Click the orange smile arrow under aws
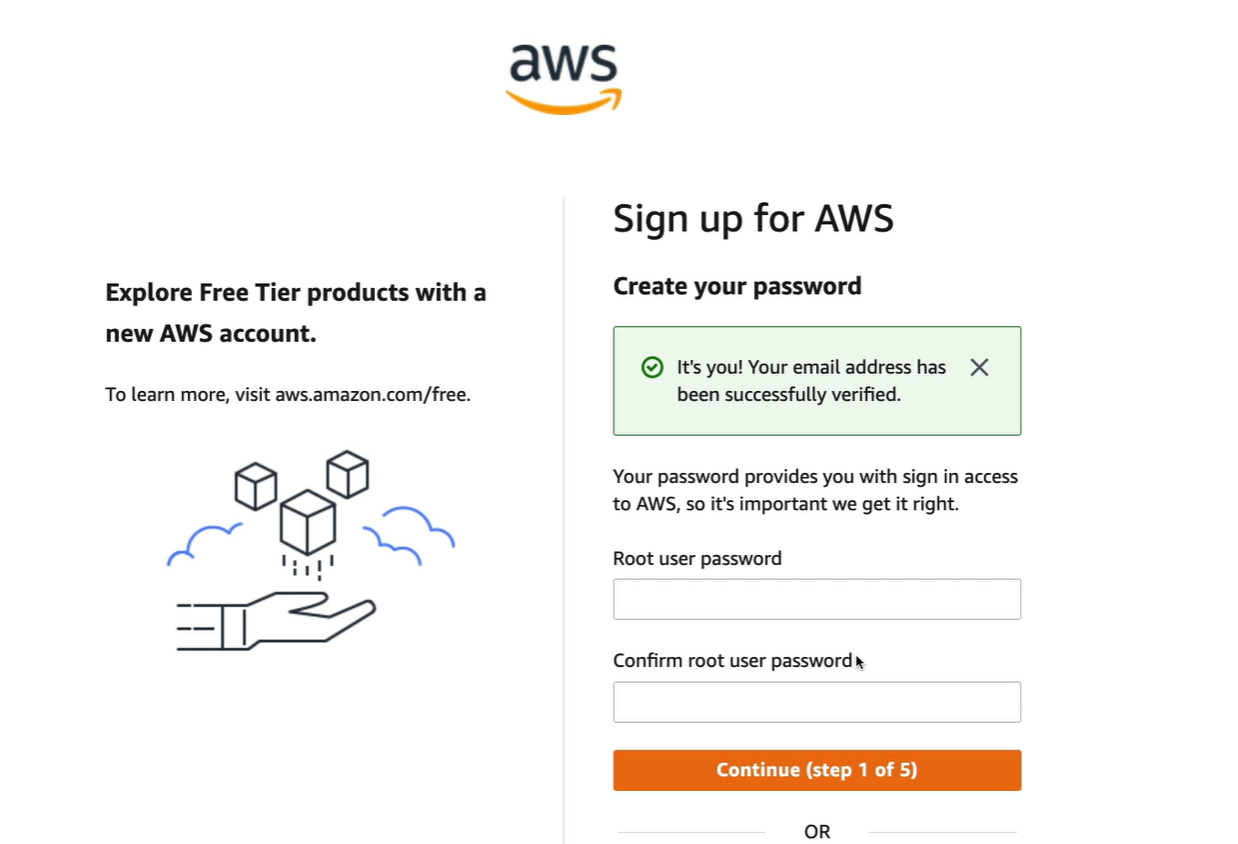 point(564,101)
